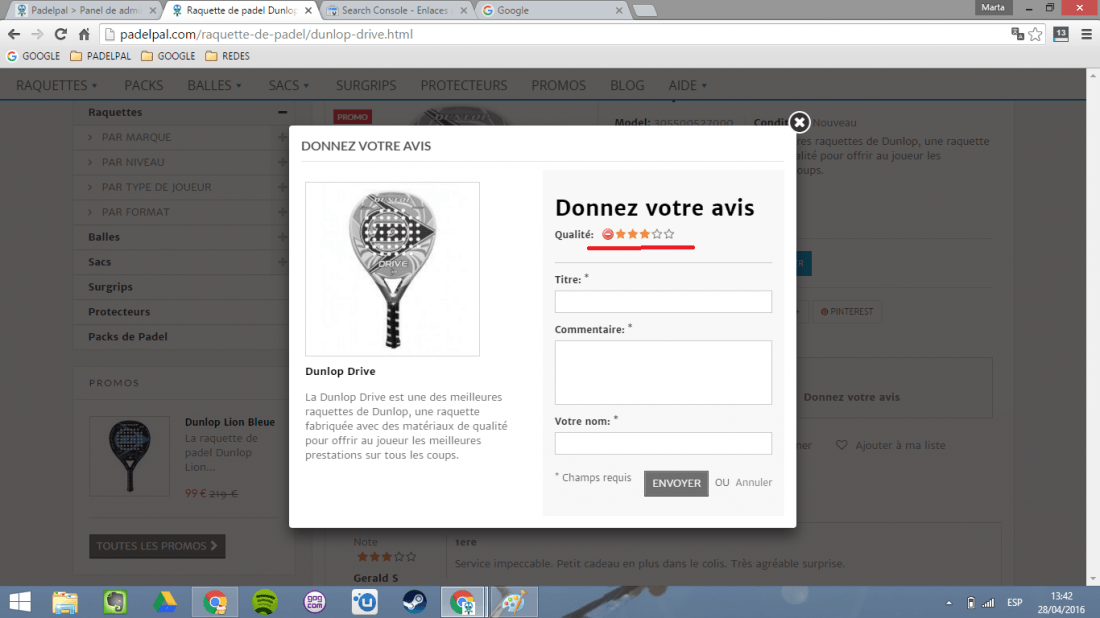Open Spotify from taskbar
This screenshot has height=618, width=1100.
(264, 602)
